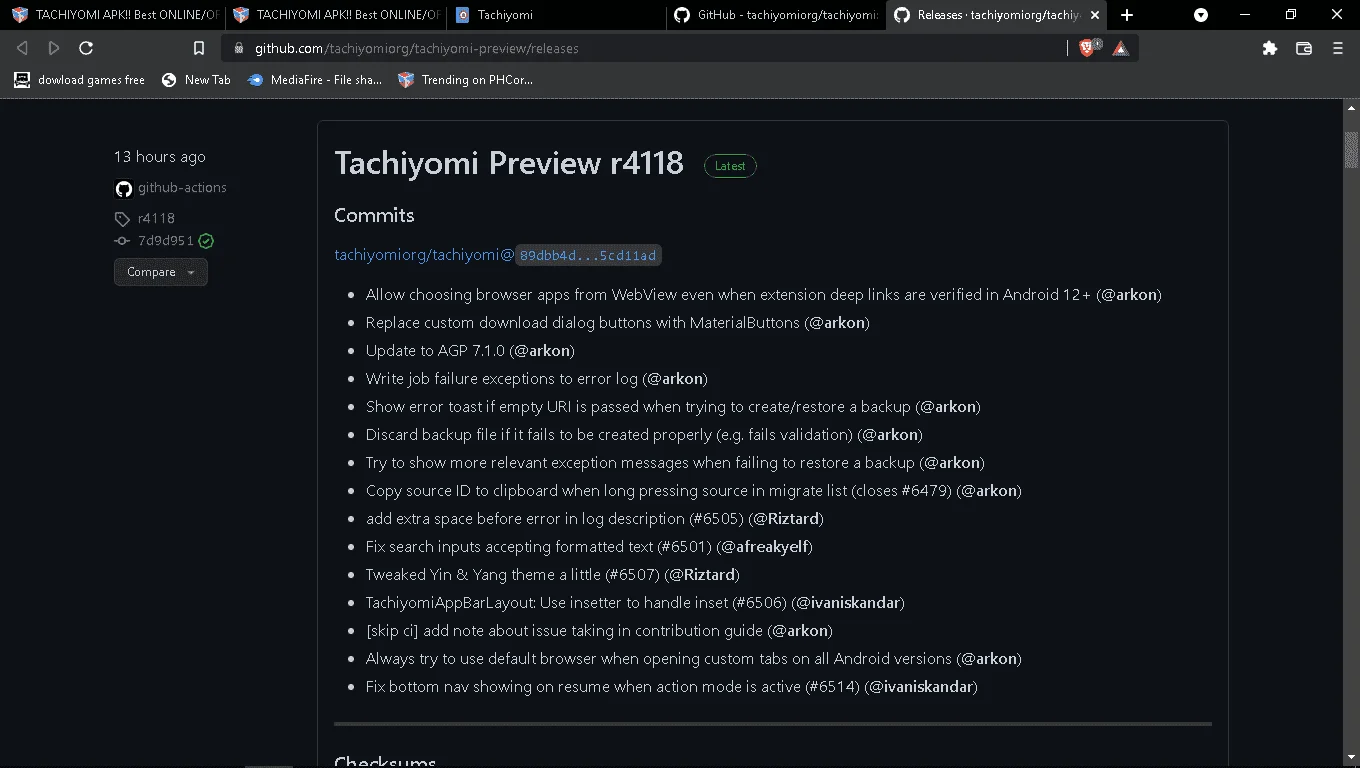Open the r4118 tag link
1360x768 pixels.
coord(156,218)
